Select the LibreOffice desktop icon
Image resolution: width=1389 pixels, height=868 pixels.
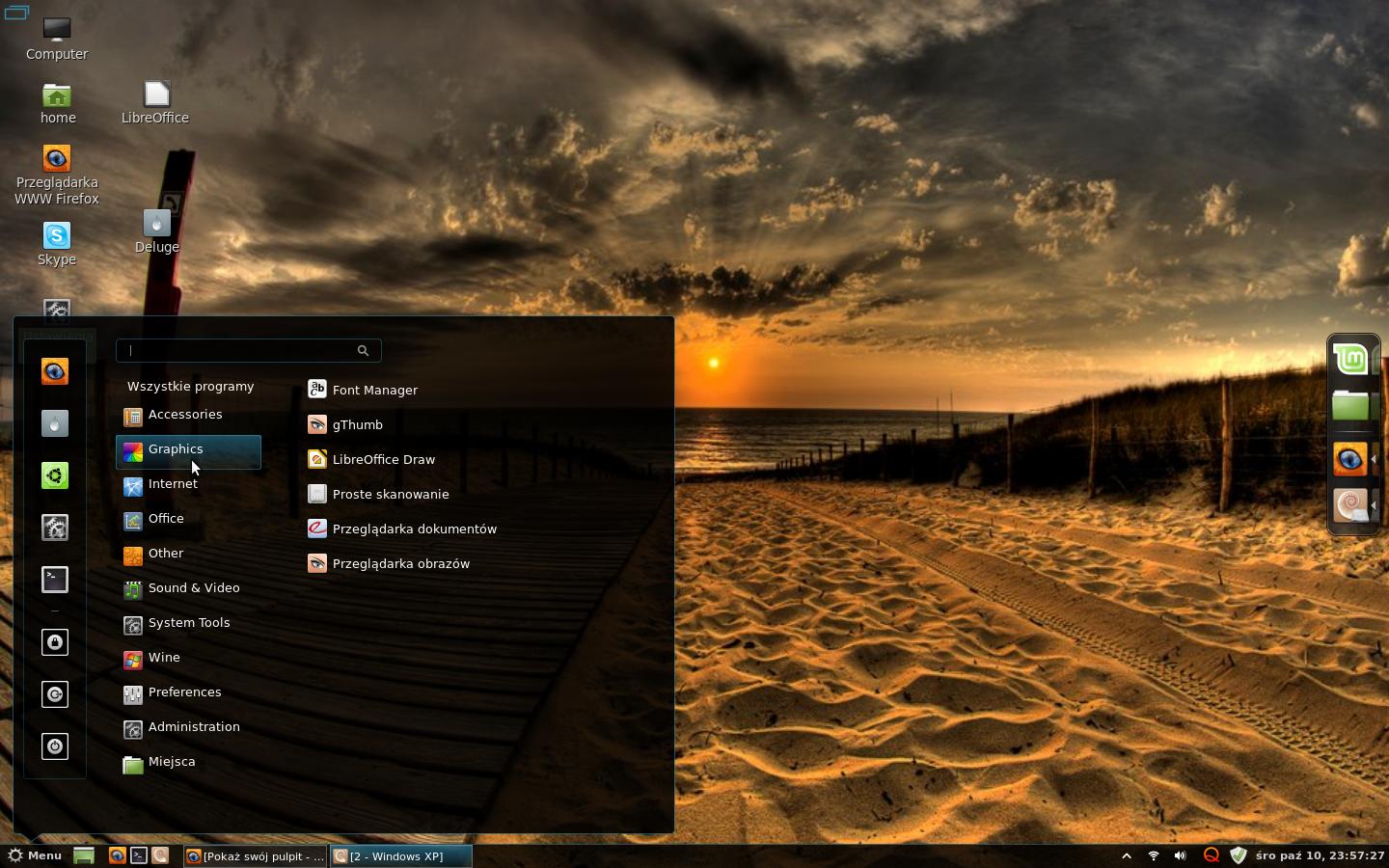click(155, 103)
